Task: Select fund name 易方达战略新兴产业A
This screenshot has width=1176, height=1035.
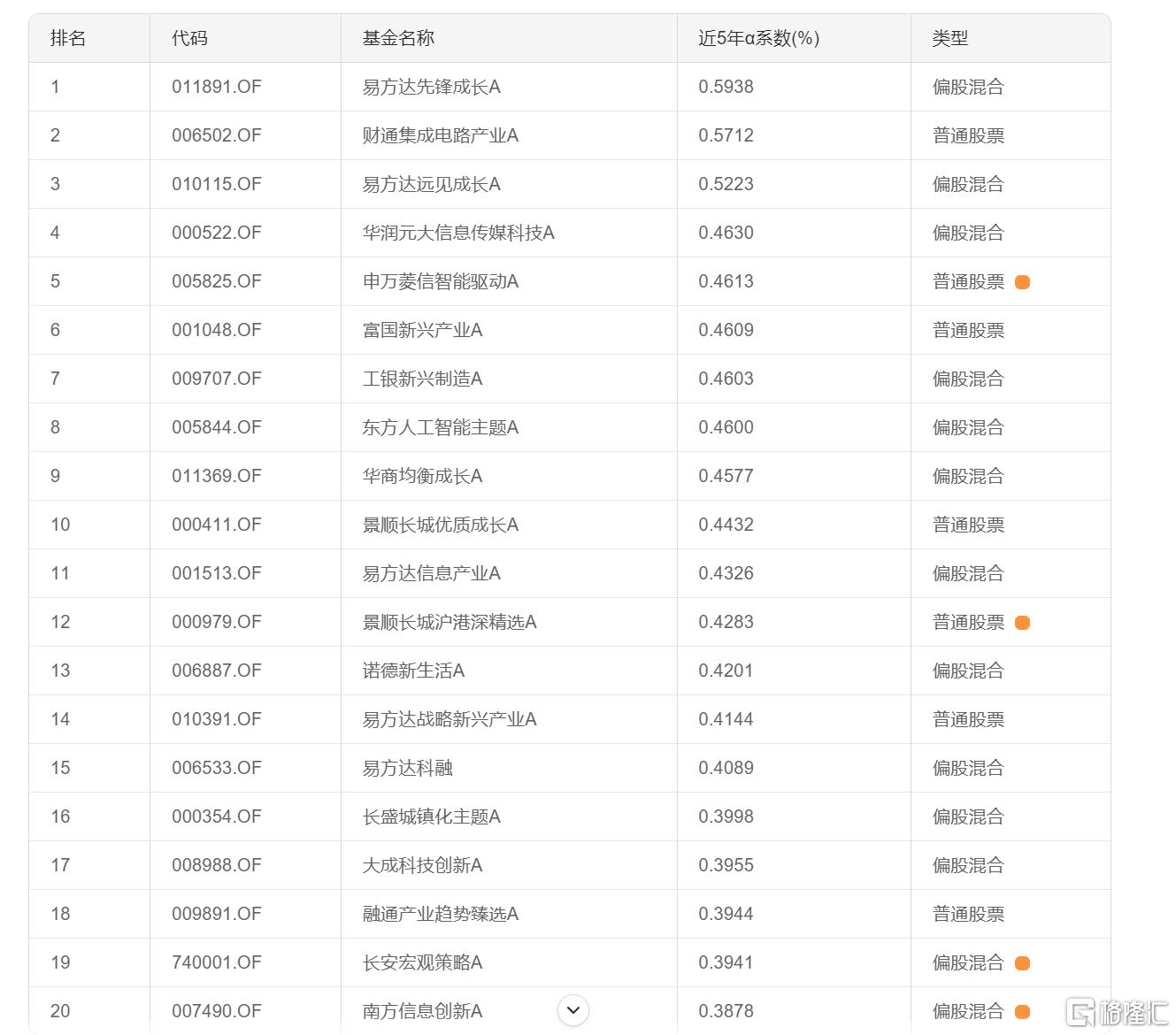Action: 450,719
